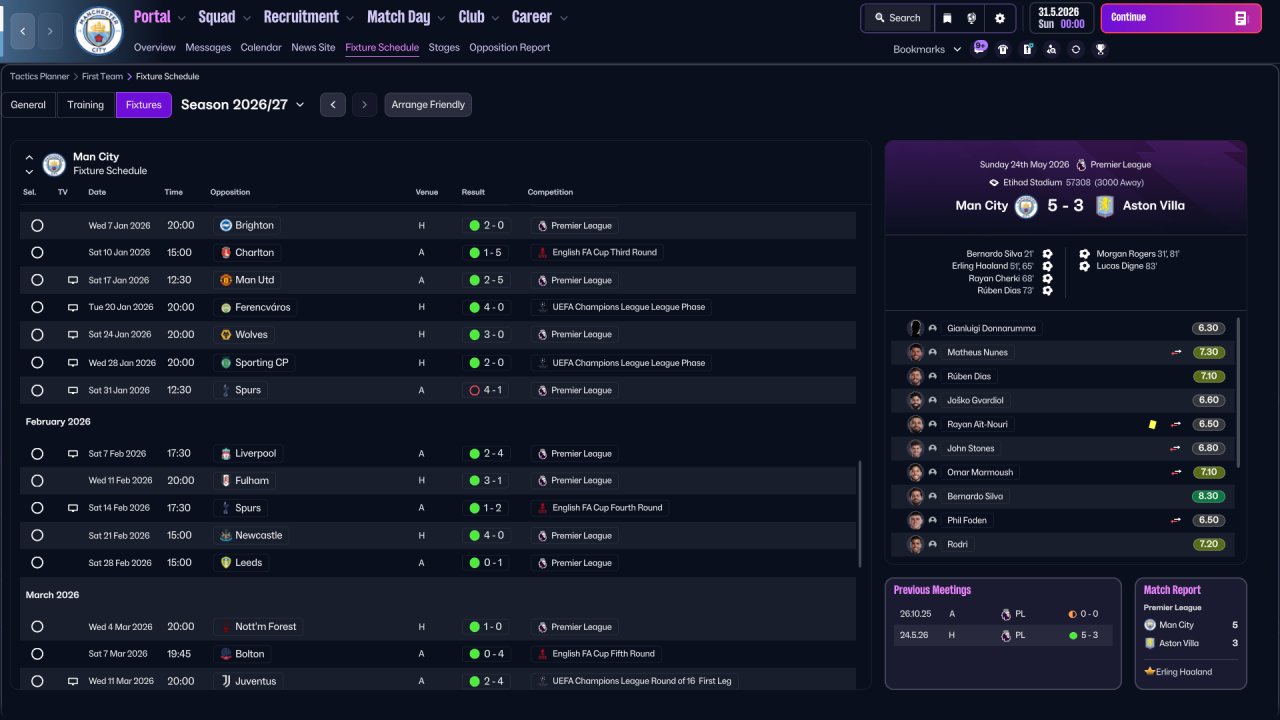1280x720 pixels.
Task: Open the Match Day dropdown menu
Action: point(407,17)
